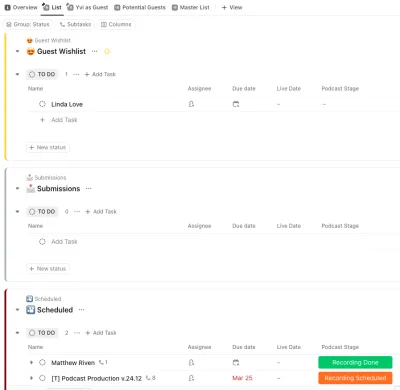Open due date calendar for Matthew Riven
Screen dimensions: 400x390
coord(236,362)
